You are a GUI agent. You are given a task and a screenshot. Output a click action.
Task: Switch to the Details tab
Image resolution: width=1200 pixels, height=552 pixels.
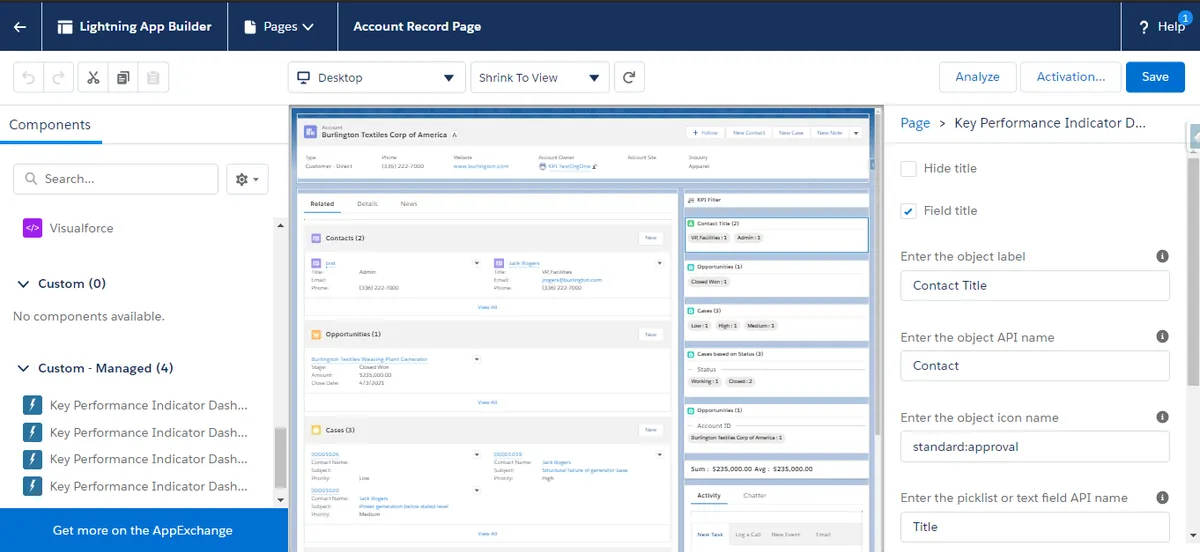click(x=367, y=203)
